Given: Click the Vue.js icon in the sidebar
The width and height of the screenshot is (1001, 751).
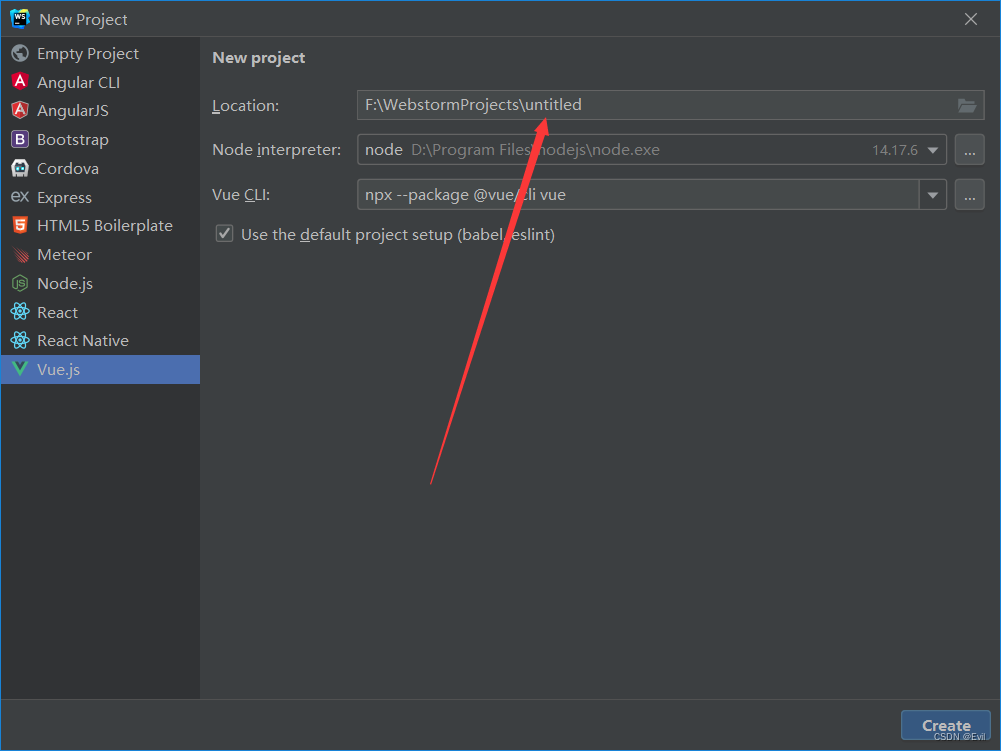Looking at the screenshot, I should (x=19, y=369).
